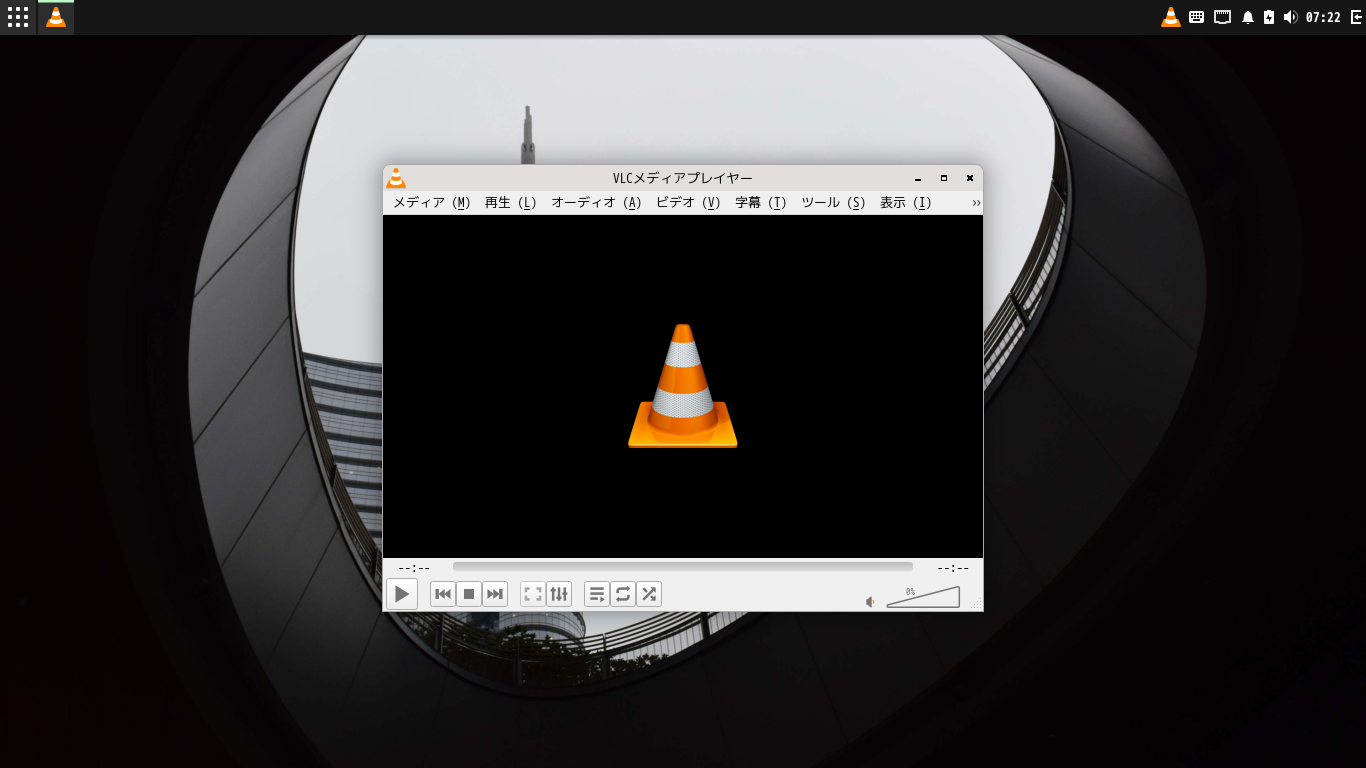Click the VLC cone tray icon

1171,17
